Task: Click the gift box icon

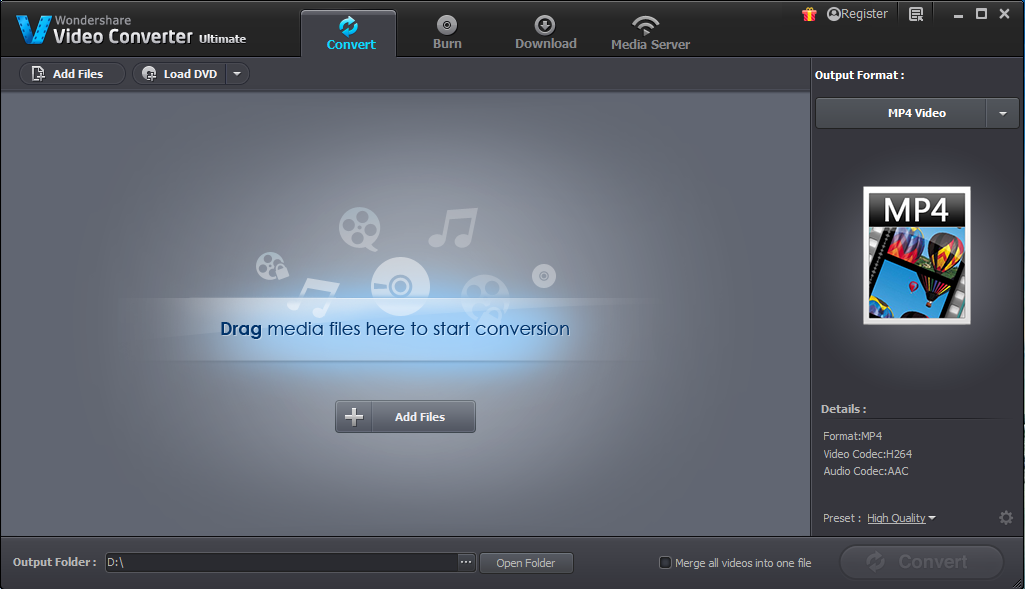Action: tap(809, 14)
